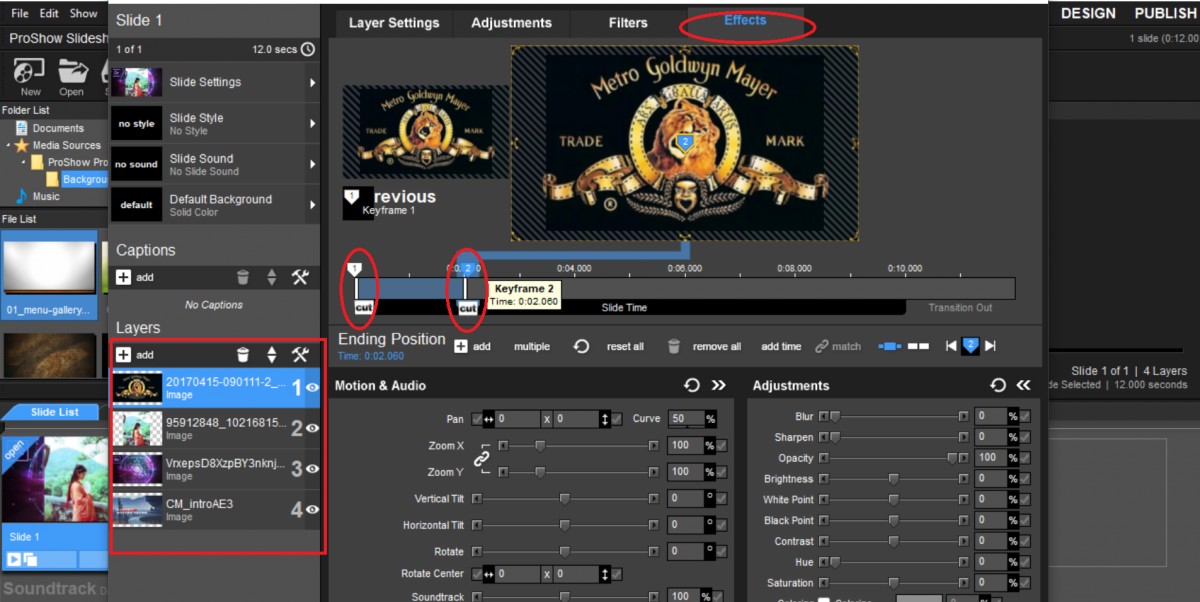Expand the Slide Sound options arrow
Viewport: 1200px width, 602px height.
(313, 164)
